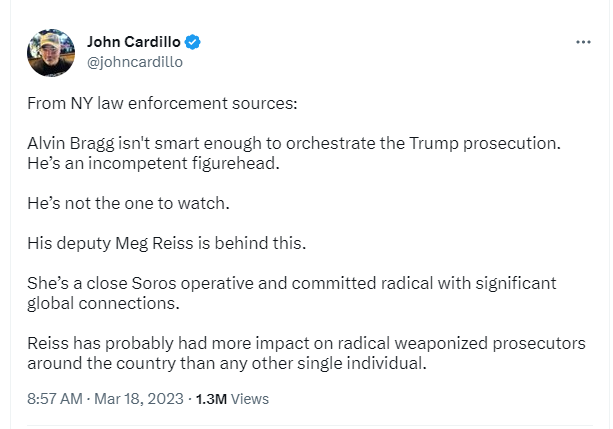Click the 1.3M view count number
613x429 pixels.
click(211, 399)
